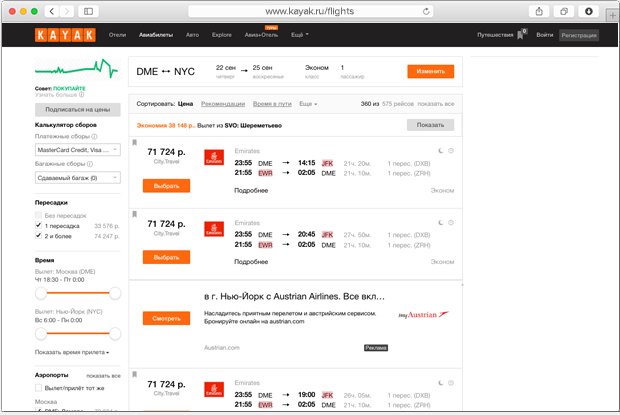Open the KAYAK logo home link
The image size is (620, 415).
[65, 35]
